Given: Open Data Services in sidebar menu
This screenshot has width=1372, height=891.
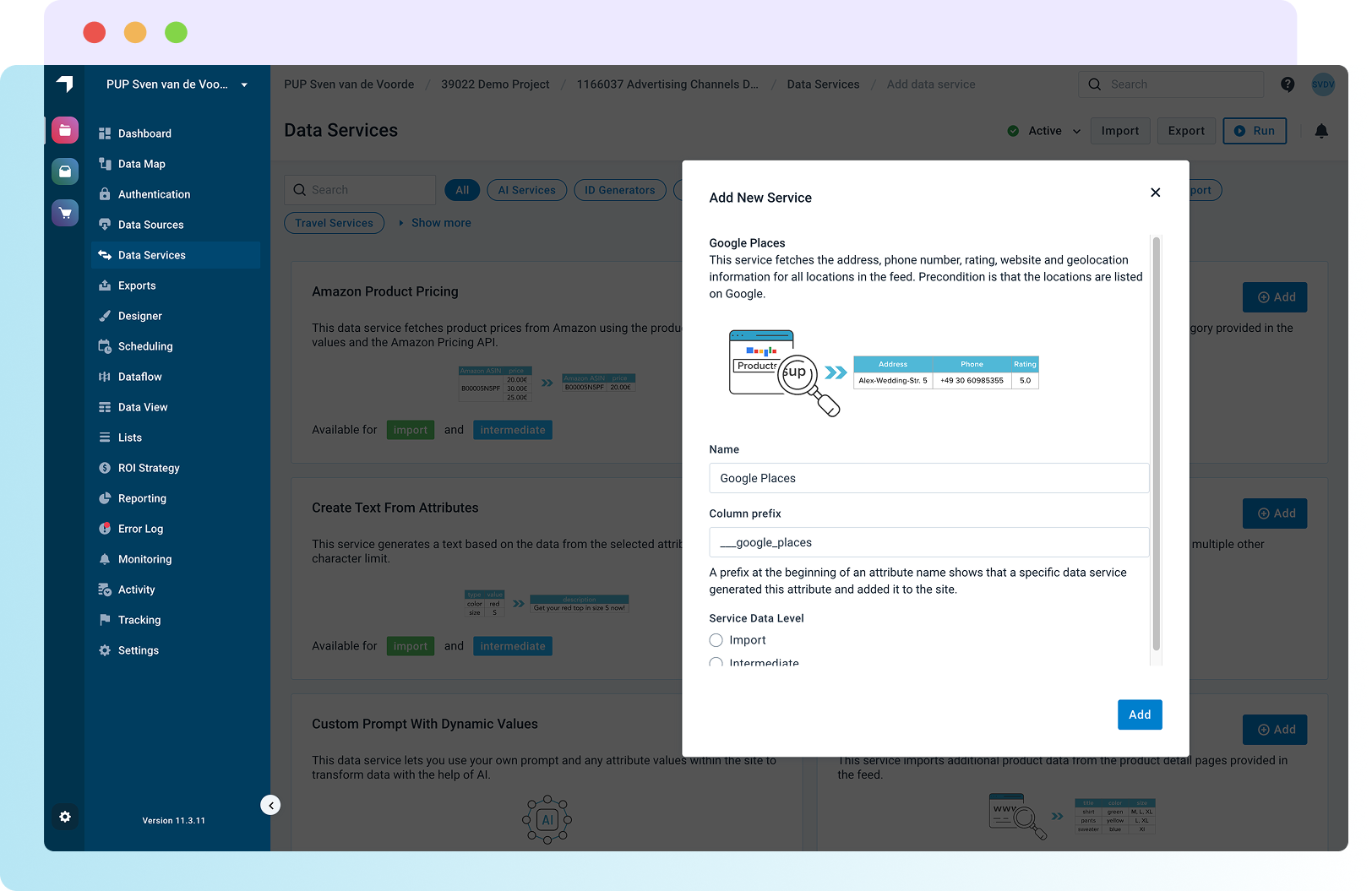Looking at the screenshot, I should [x=176, y=255].
